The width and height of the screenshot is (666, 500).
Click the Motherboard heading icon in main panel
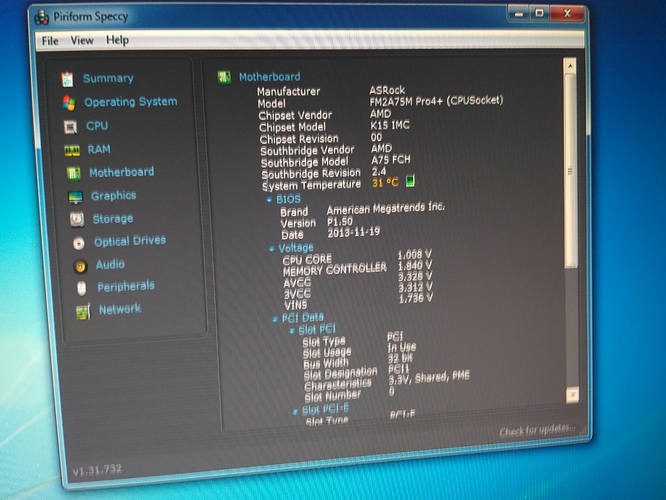click(224, 77)
